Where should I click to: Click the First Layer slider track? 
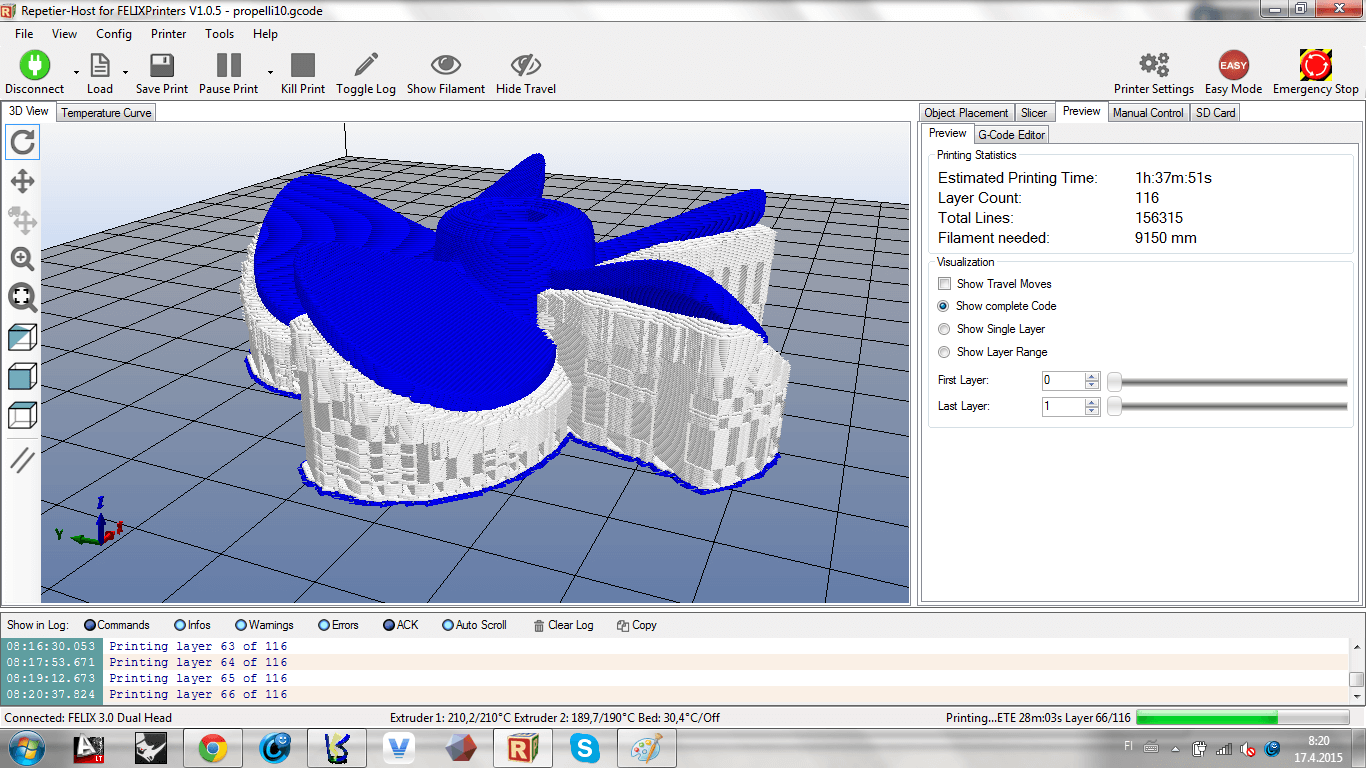tap(1230, 381)
